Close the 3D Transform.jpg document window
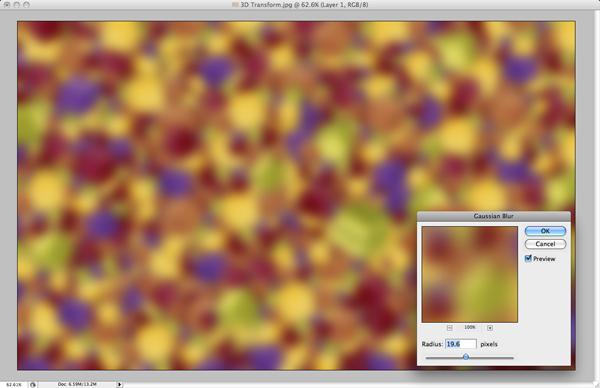 click(x=7, y=5)
